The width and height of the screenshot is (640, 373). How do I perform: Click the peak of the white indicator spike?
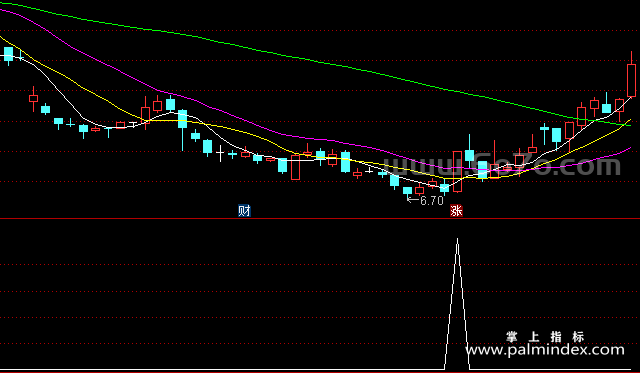click(457, 240)
